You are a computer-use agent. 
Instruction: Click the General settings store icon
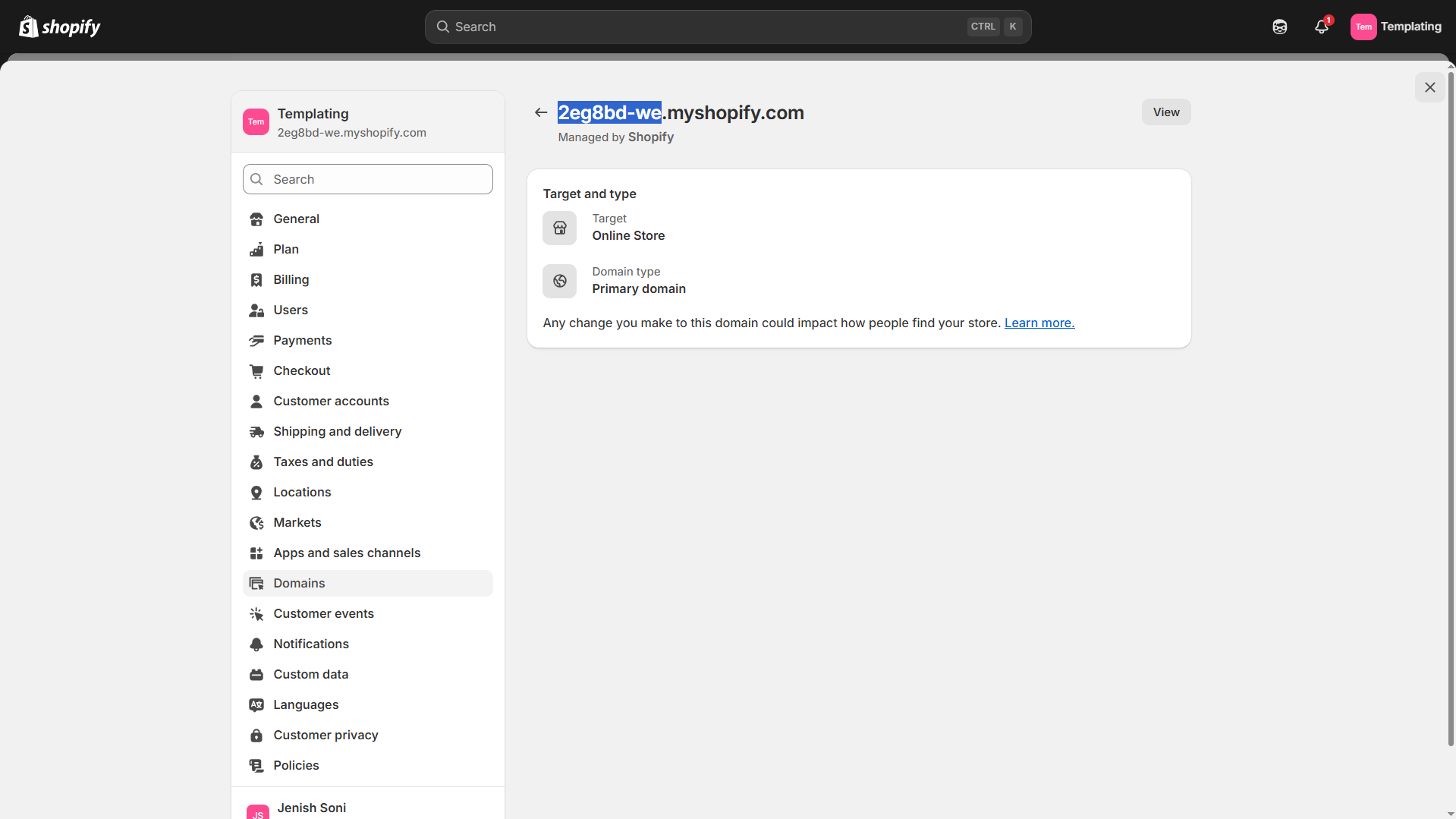click(x=256, y=219)
